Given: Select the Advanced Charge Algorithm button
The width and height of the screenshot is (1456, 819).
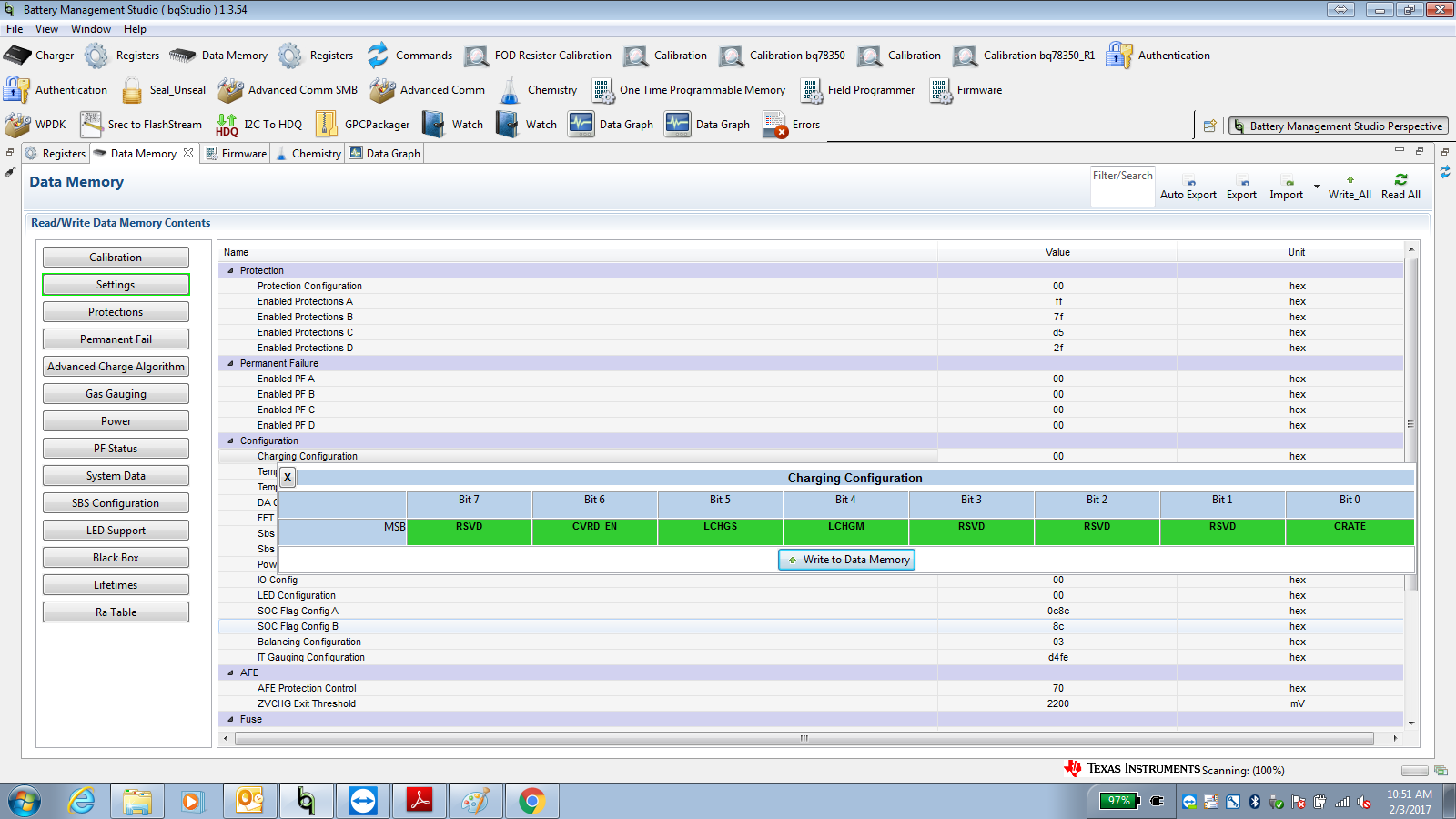Looking at the screenshot, I should [116, 367].
